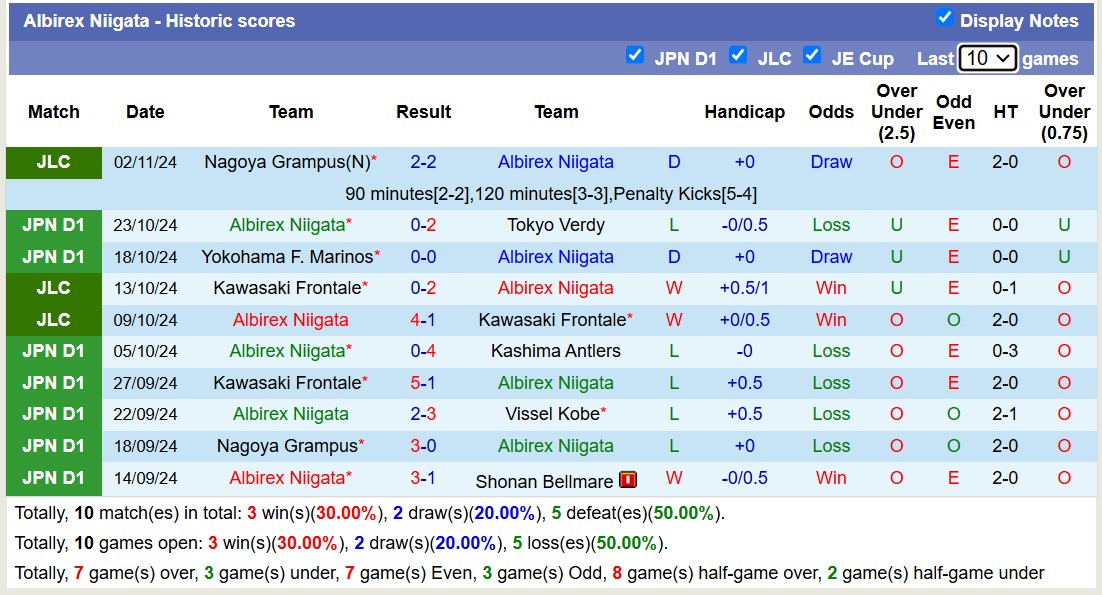
Task: Uncheck the JPN D1 league filter
Action: [x=634, y=56]
